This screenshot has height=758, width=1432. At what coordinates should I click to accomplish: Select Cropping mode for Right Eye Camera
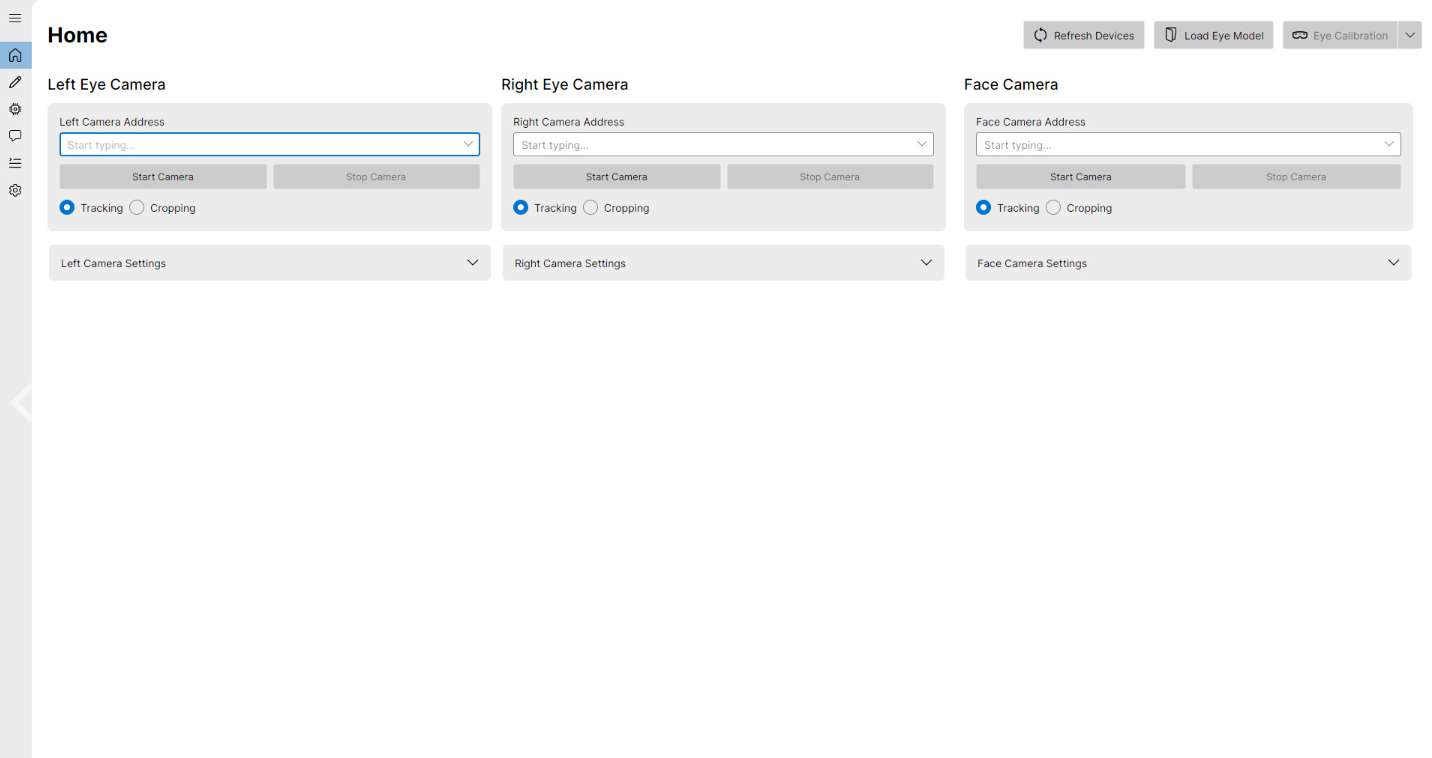pyautogui.click(x=591, y=208)
